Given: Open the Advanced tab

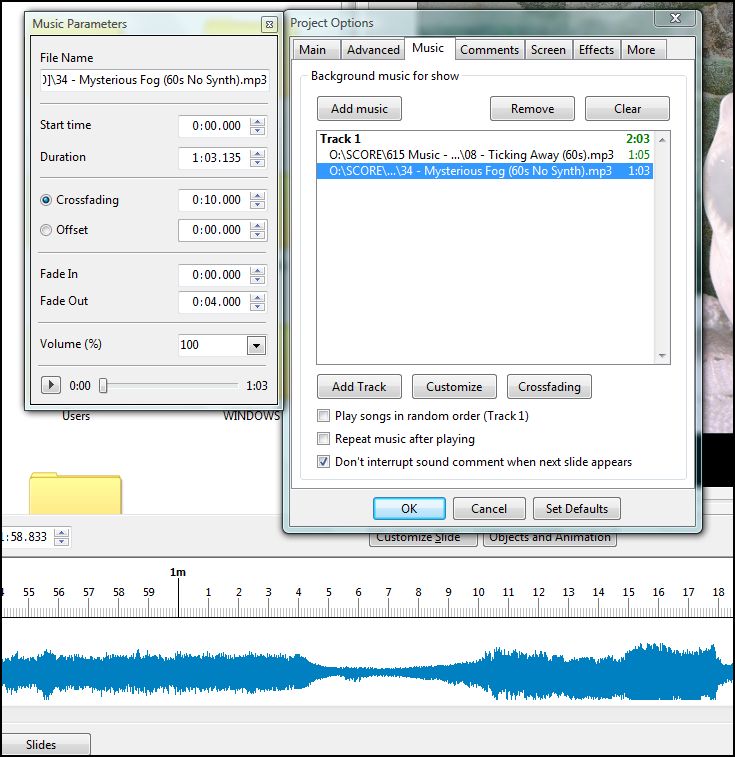Looking at the screenshot, I should [373, 50].
